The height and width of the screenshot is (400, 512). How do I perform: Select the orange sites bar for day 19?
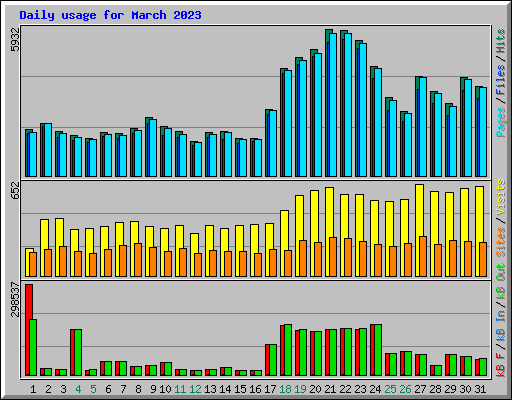[303, 259]
